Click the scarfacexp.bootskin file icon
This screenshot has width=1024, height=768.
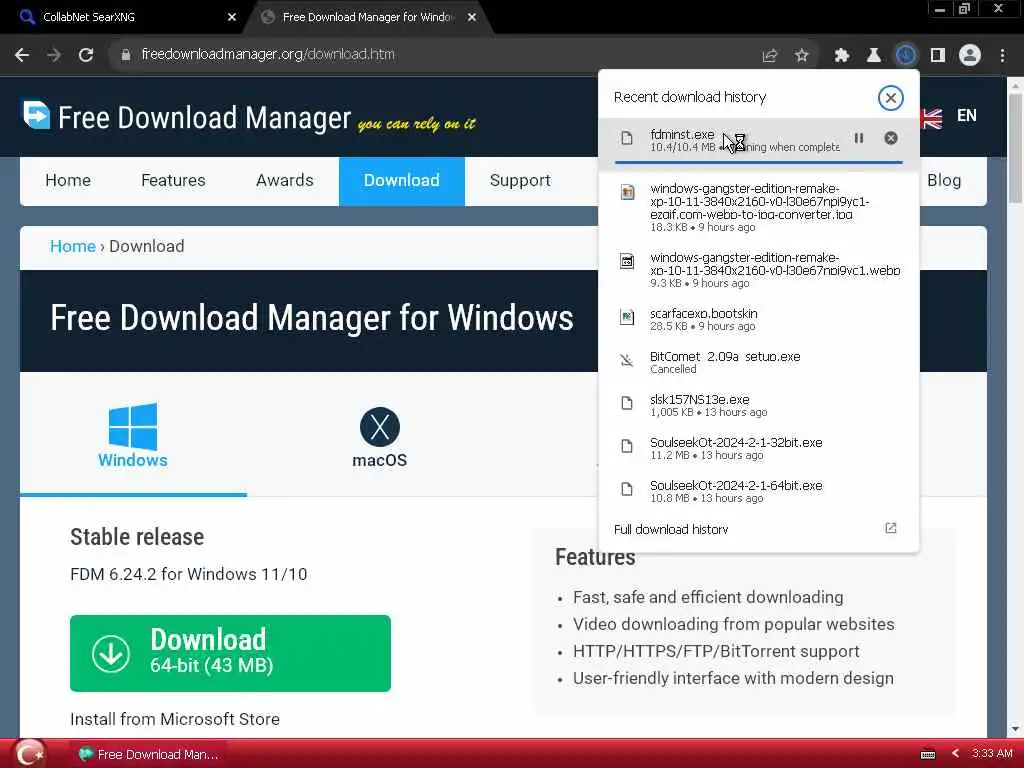(x=627, y=317)
